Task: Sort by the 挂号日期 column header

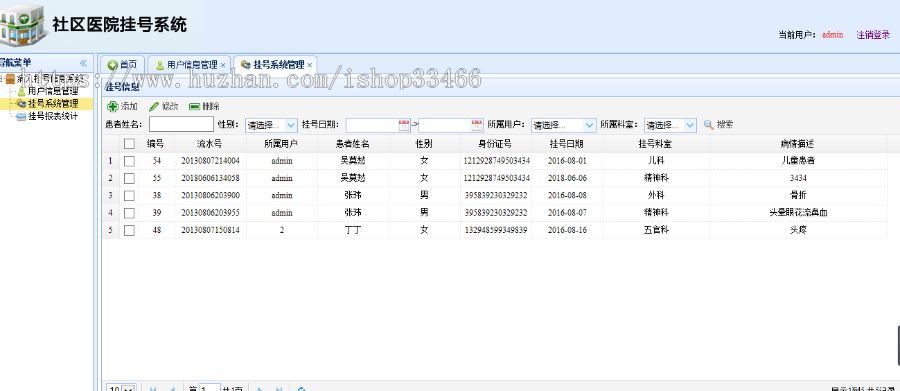Action: coord(567,144)
